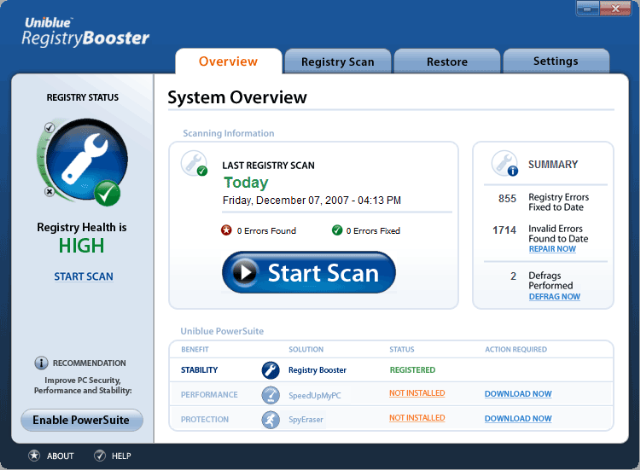The width and height of the screenshot is (640, 470).
Task: Click the '0 Errors Found' text
Action: (266, 231)
